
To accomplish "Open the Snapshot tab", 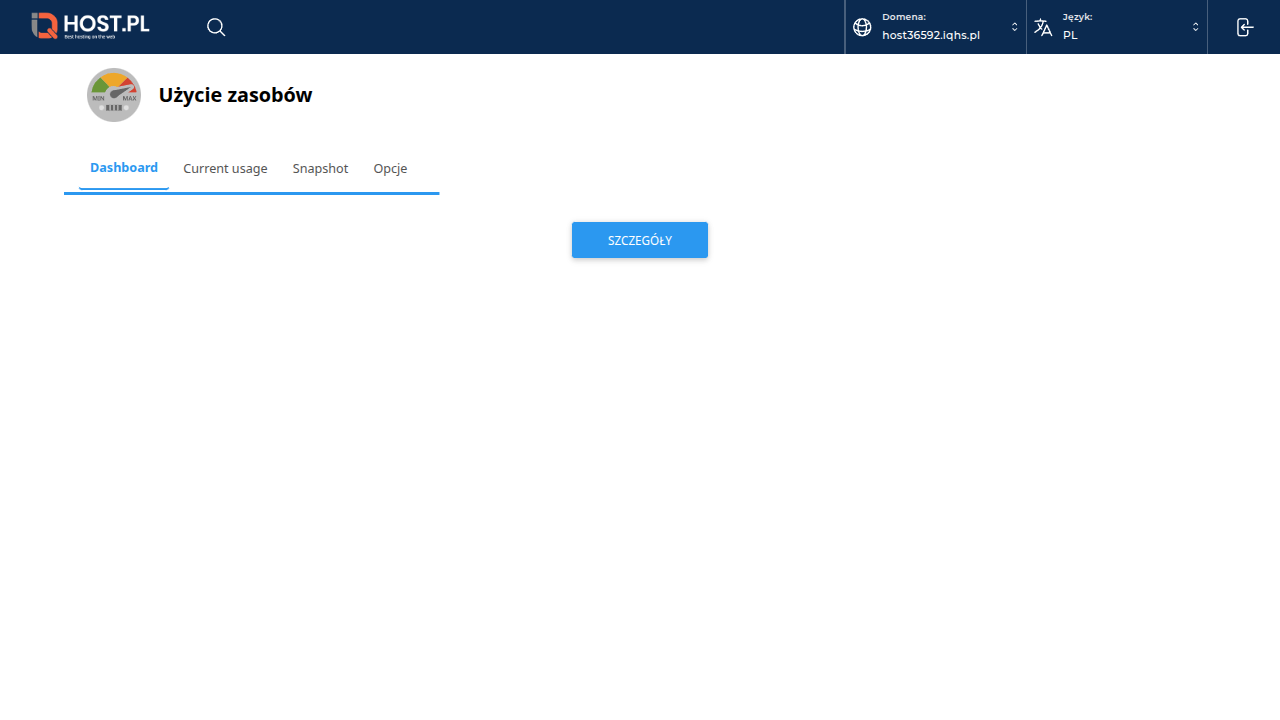I will [x=320, y=169].
